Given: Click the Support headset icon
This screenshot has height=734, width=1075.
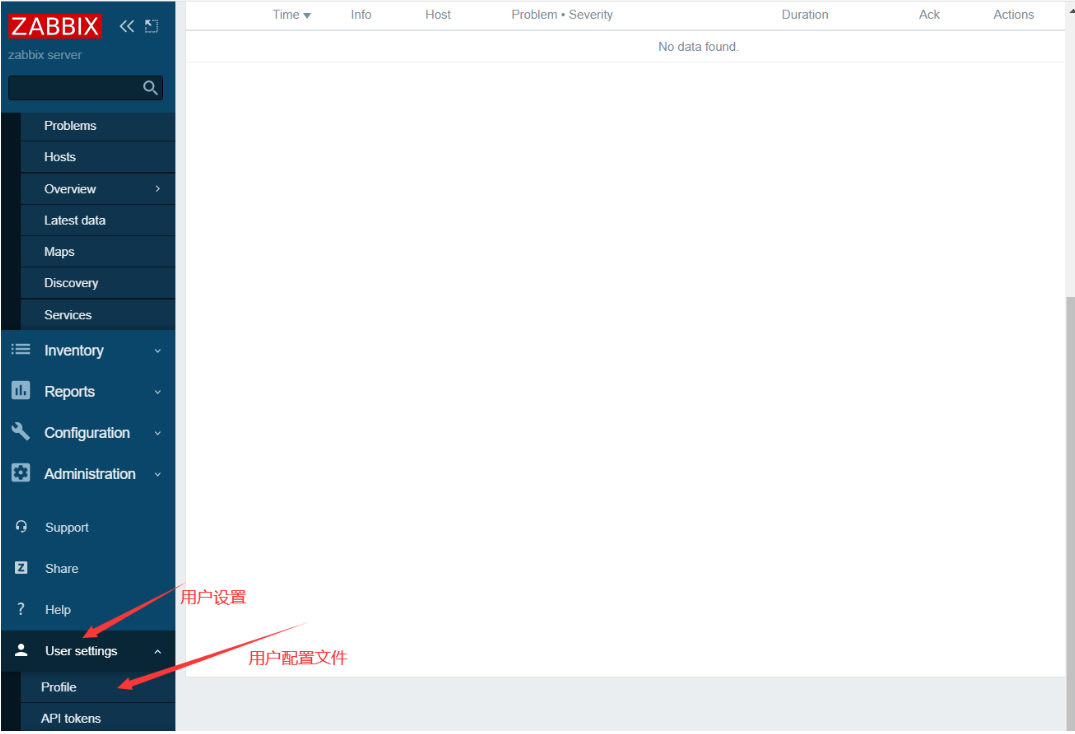Looking at the screenshot, I should click(21, 526).
